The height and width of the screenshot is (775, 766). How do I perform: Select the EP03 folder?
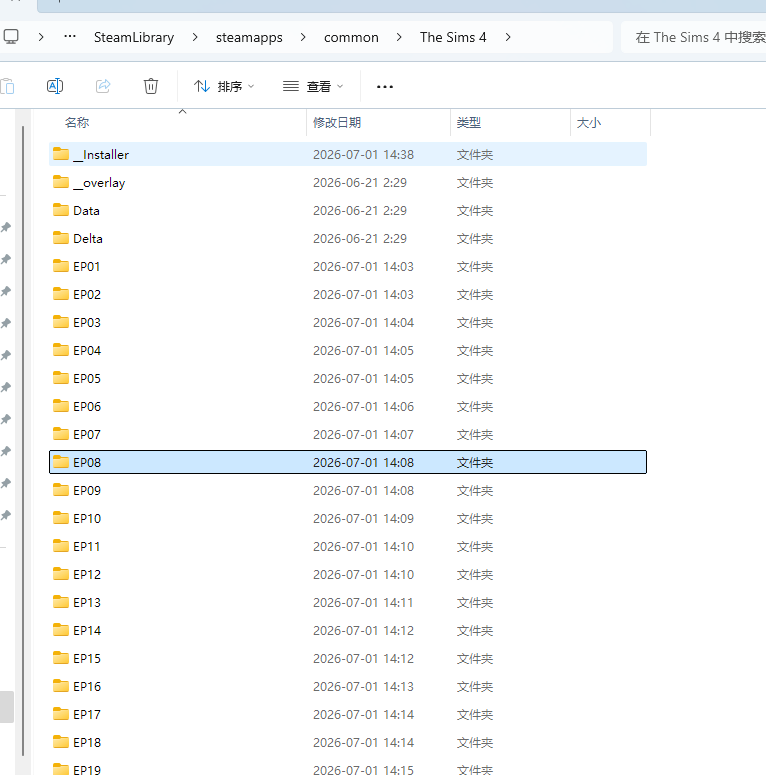348,322
